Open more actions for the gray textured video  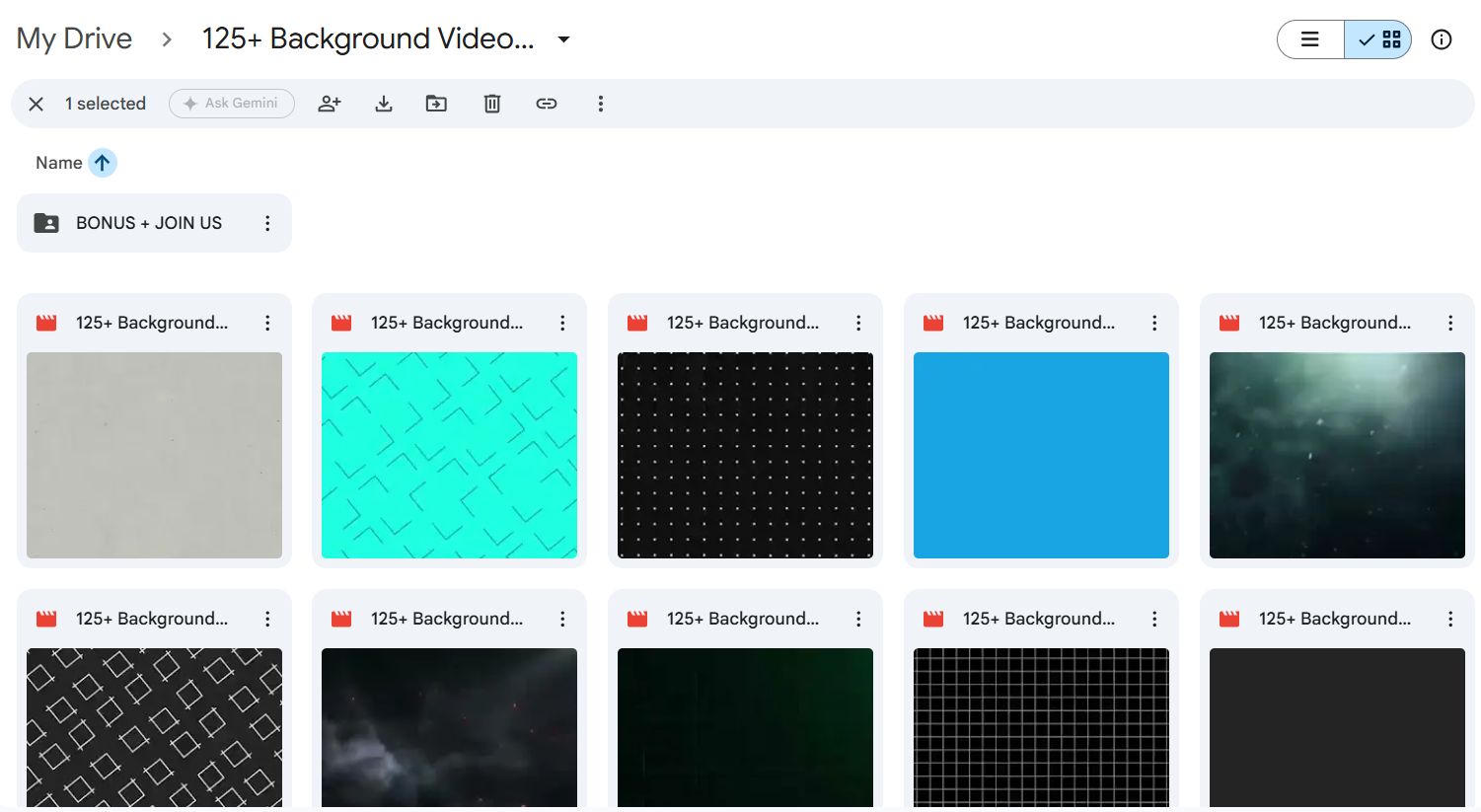click(x=267, y=323)
